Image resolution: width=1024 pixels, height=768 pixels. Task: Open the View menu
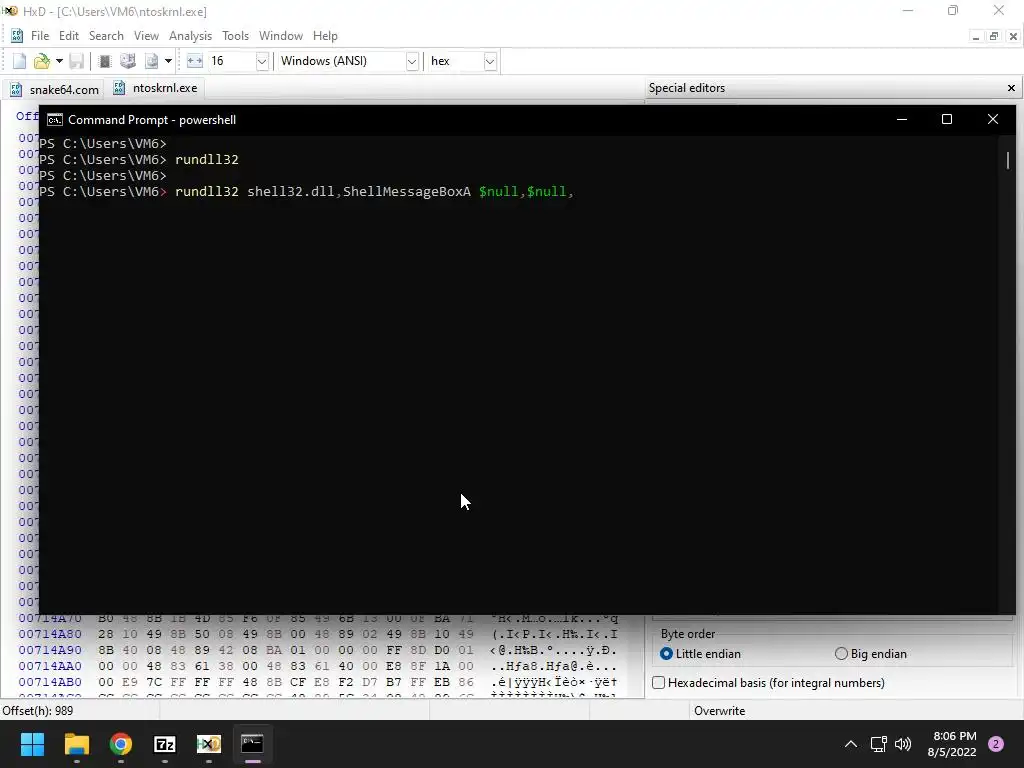(146, 36)
